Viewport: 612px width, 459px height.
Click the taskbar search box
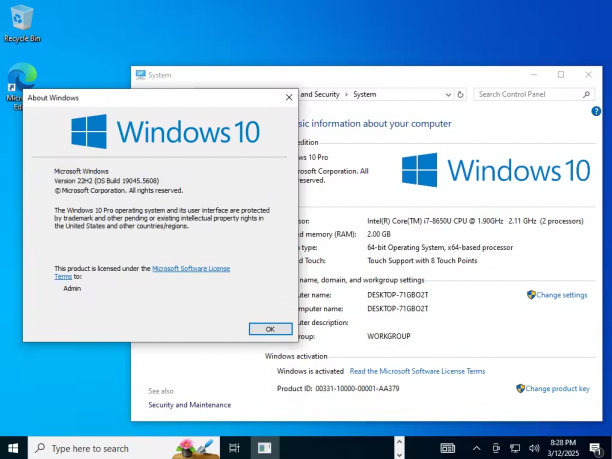tap(123, 448)
